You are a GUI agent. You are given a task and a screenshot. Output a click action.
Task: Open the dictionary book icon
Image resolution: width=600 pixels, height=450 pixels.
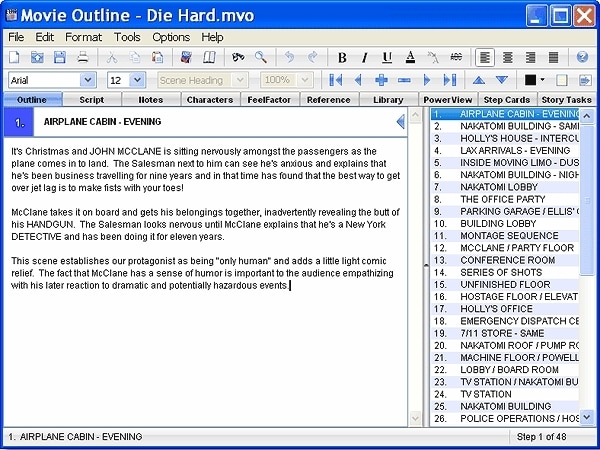point(186,57)
